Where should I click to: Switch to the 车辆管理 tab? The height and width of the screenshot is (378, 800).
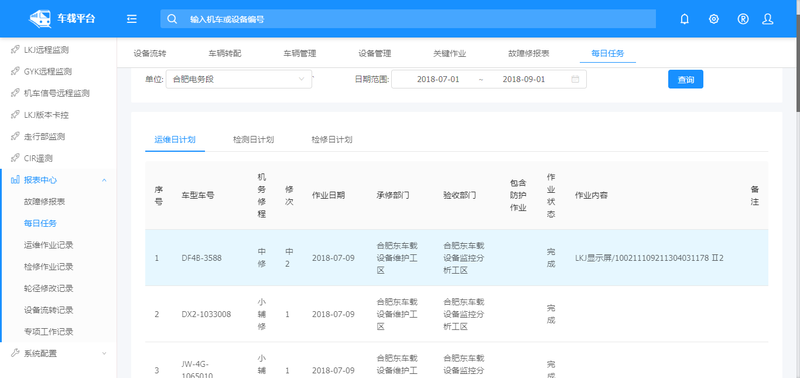[x=300, y=53]
